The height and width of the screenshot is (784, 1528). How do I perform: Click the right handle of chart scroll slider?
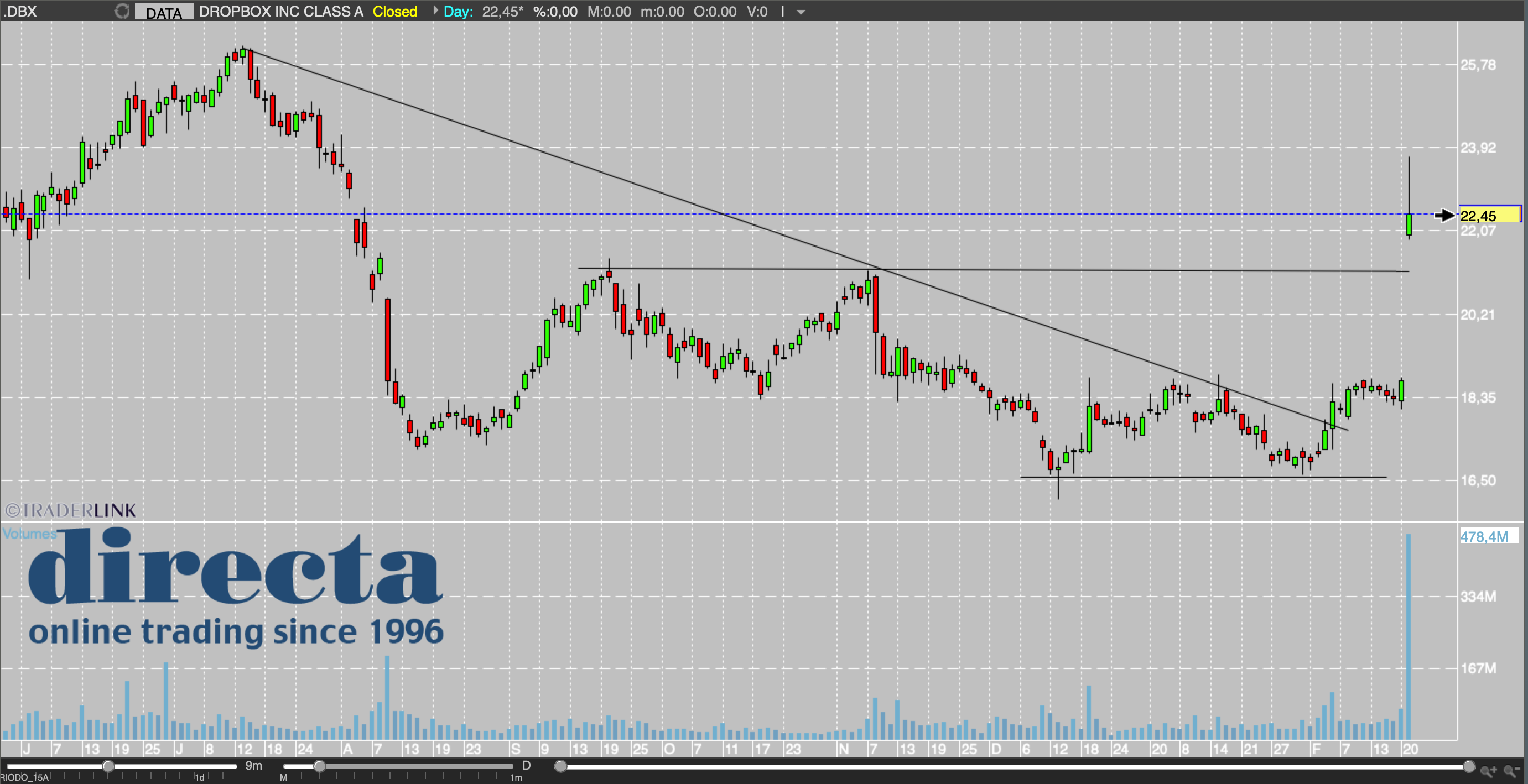[x=1468, y=766]
